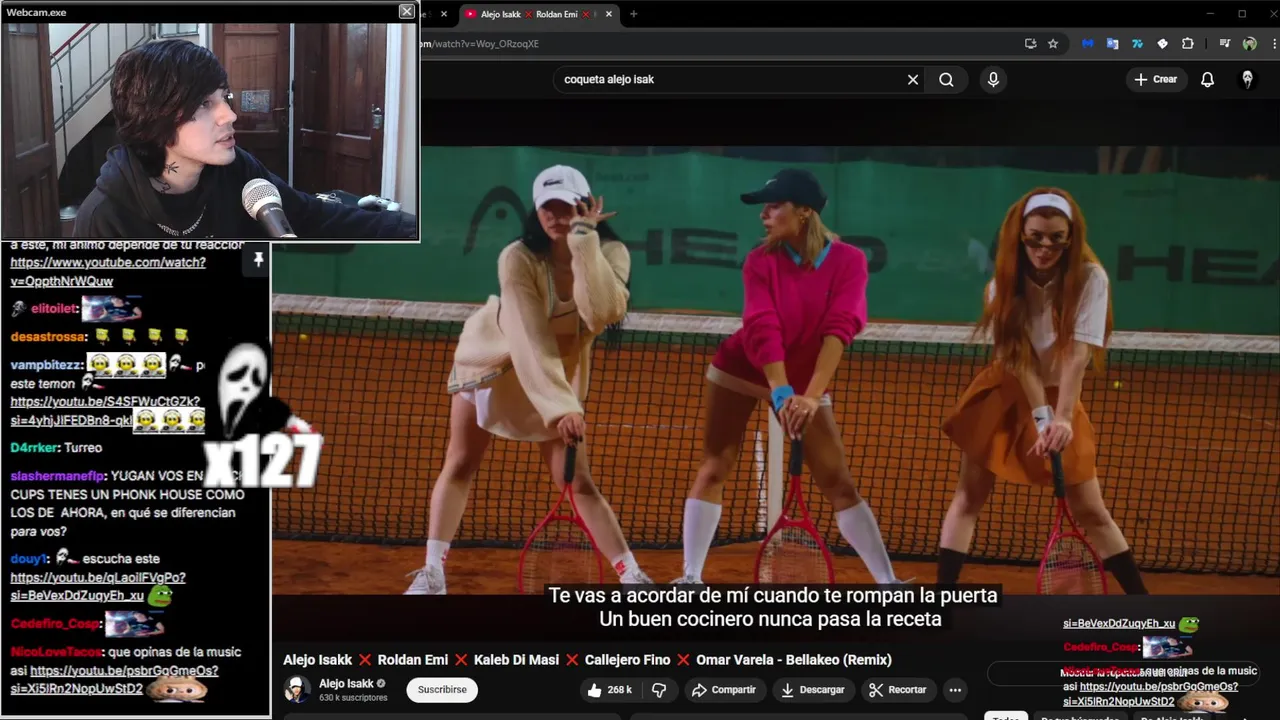Open YouTube notifications bell
1280x720 pixels.
coord(1207,79)
